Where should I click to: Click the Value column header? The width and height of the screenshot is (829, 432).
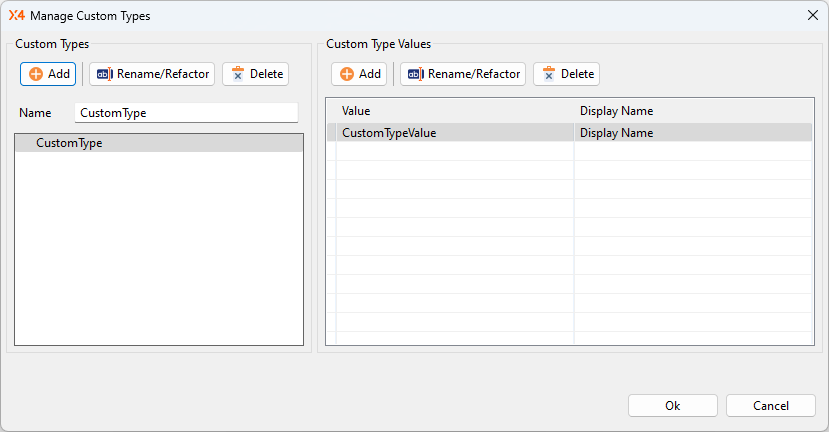point(455,111)
